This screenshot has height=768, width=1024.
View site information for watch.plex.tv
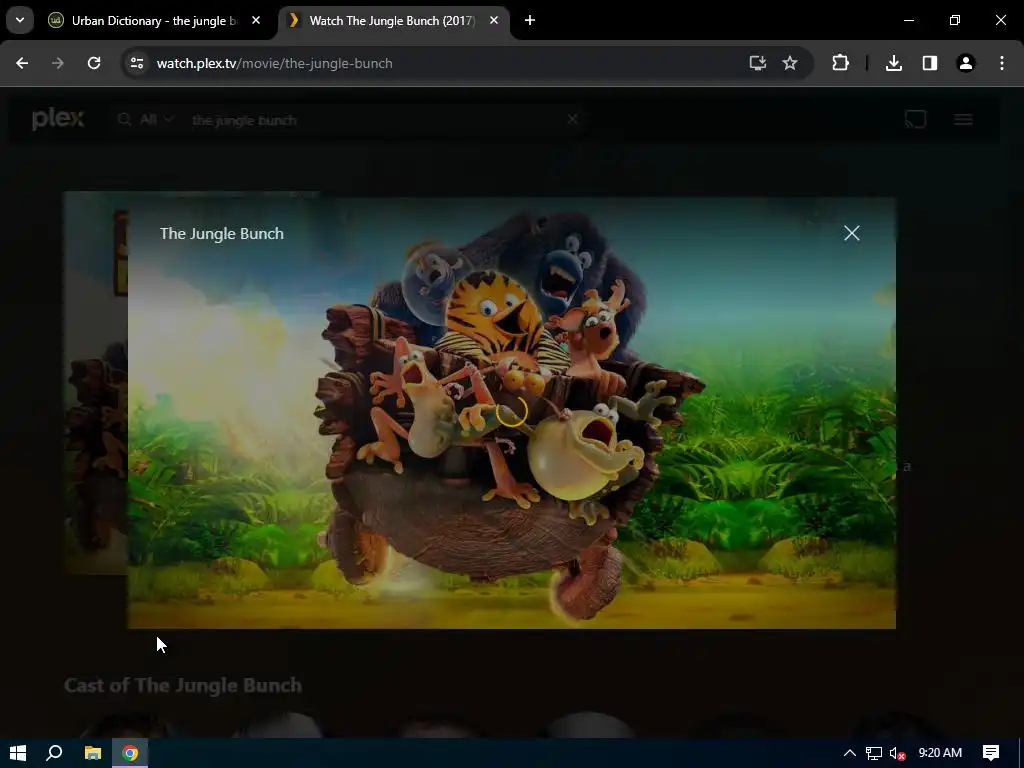[136, 63]
